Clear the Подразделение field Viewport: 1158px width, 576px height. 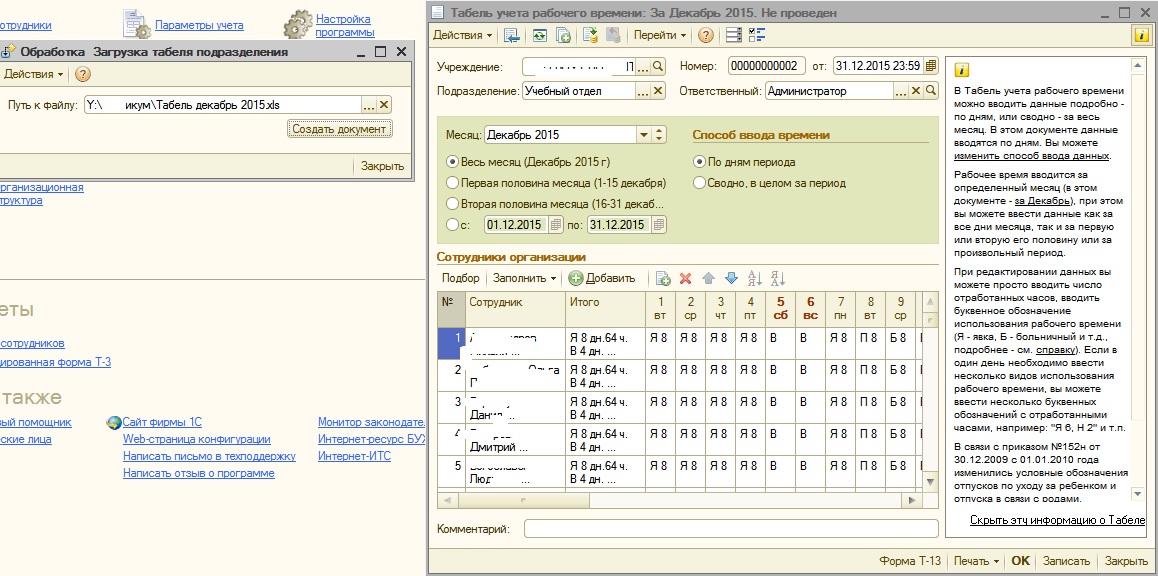(x=658, y=91)
